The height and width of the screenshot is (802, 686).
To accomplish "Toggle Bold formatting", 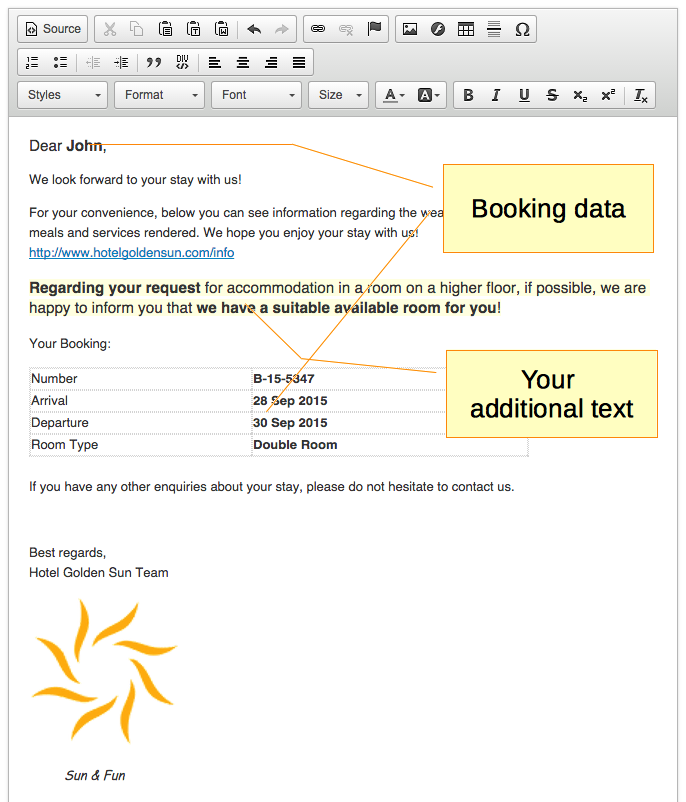I will pyautogui.click(x=468, y=95).
